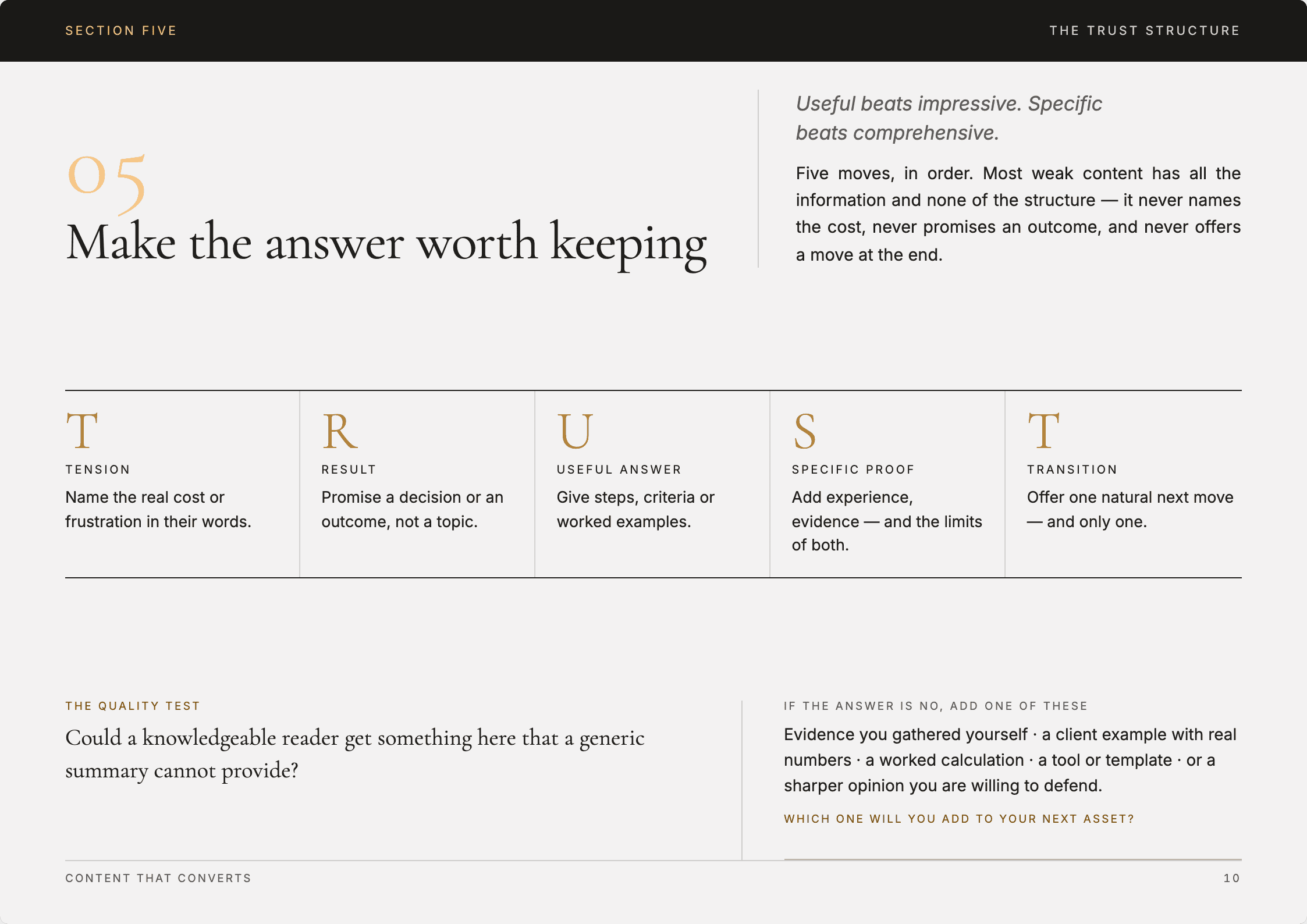Click the large letter above 'TRANSITION'
The image size is (1307, 924).
[1044, 431]
